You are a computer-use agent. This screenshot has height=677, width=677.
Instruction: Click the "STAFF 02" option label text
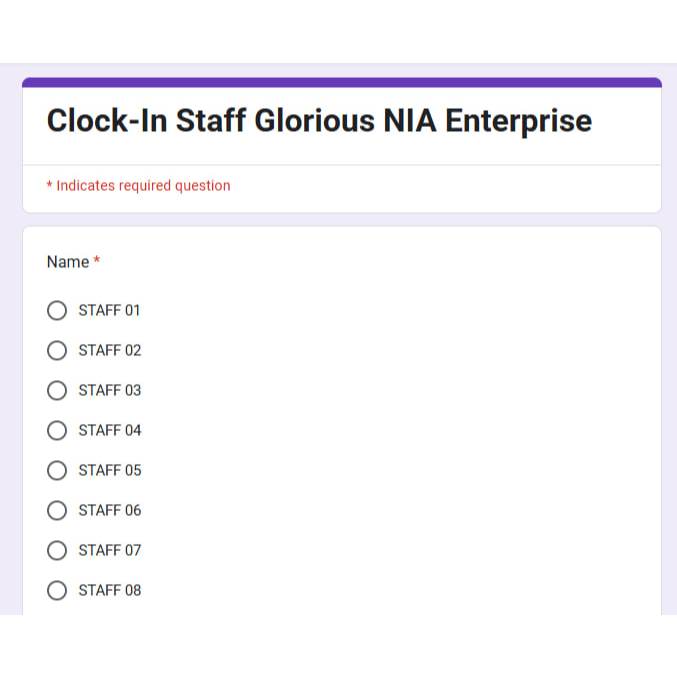[109, 350]
